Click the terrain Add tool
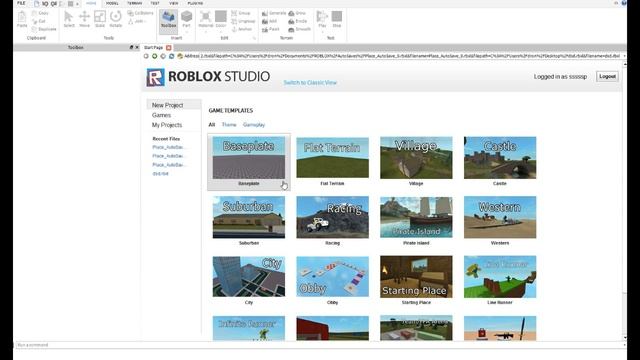This screenshot has width=640, height=360. click(269, 21)
